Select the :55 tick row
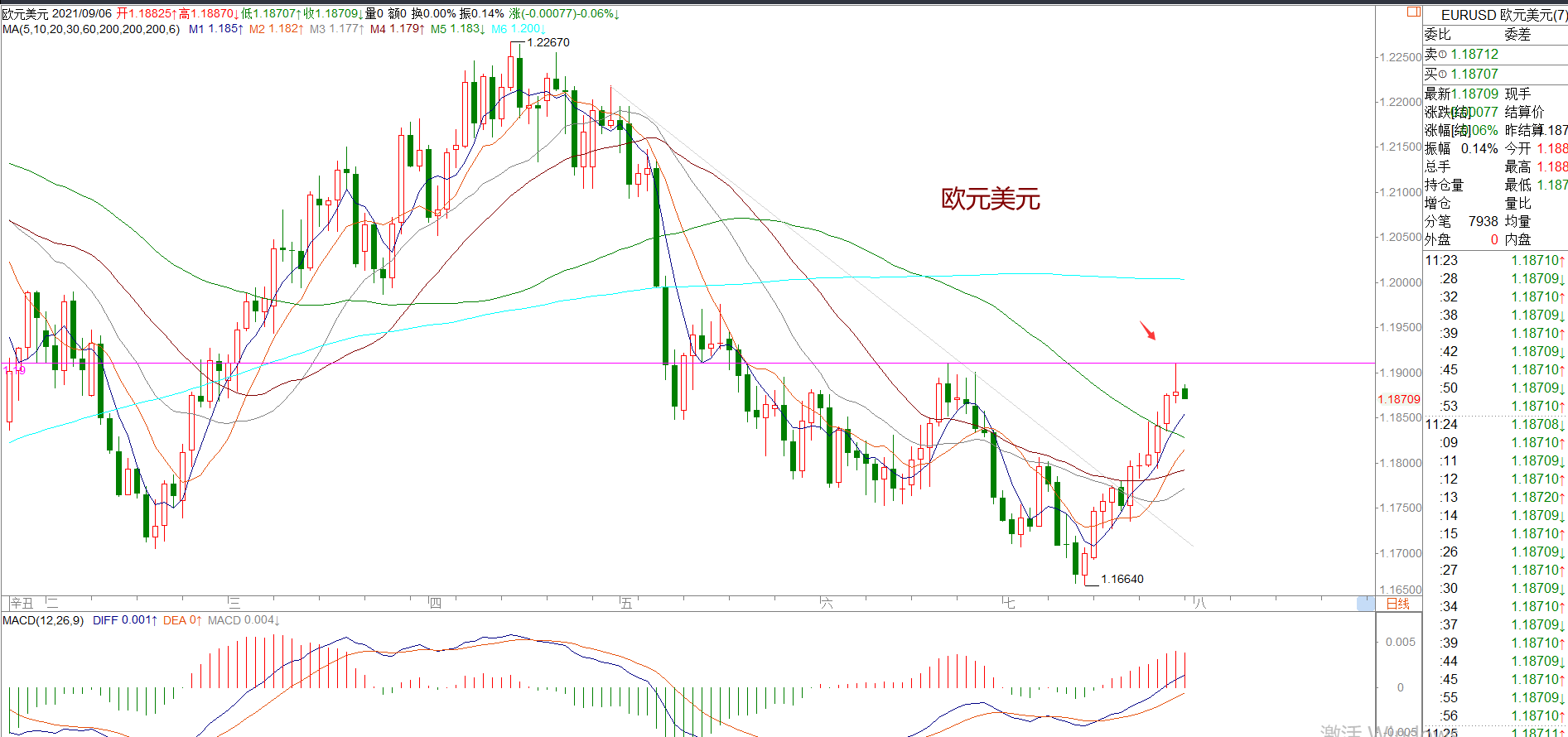This screenshot has width=1568, height=737. [x=1495, y=697]
